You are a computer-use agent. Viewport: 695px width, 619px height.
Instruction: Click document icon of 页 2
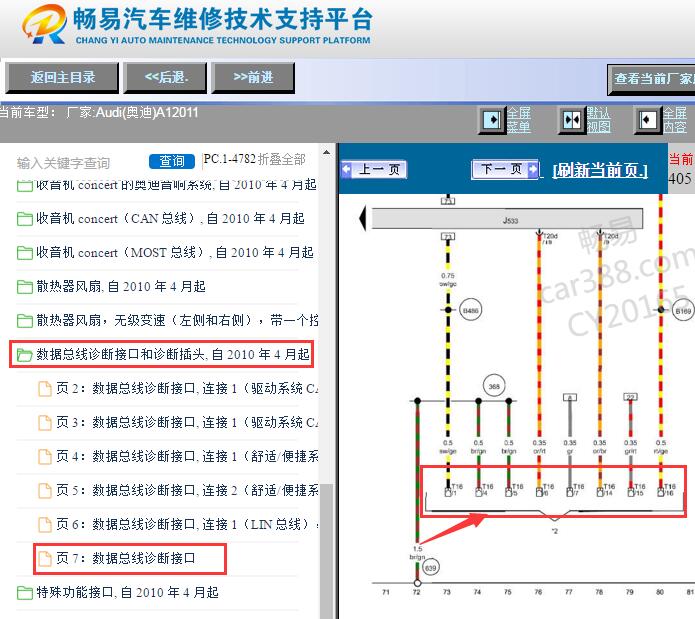pyautogui.click(x=45, y=389)
